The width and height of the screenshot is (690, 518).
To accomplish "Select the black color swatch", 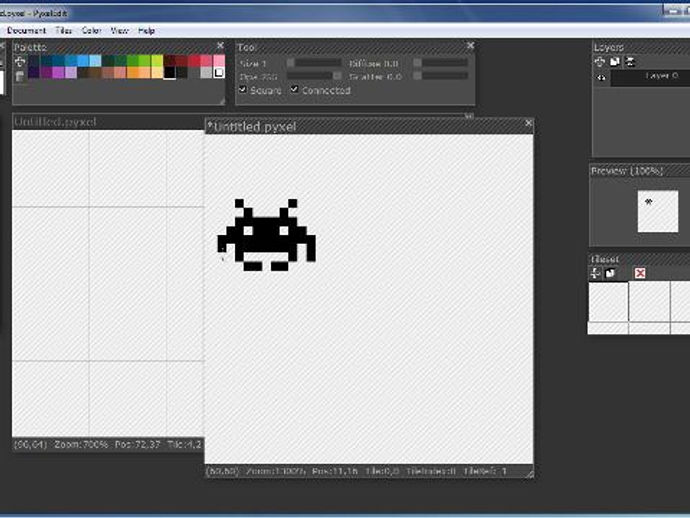I will tap(169, 73).
